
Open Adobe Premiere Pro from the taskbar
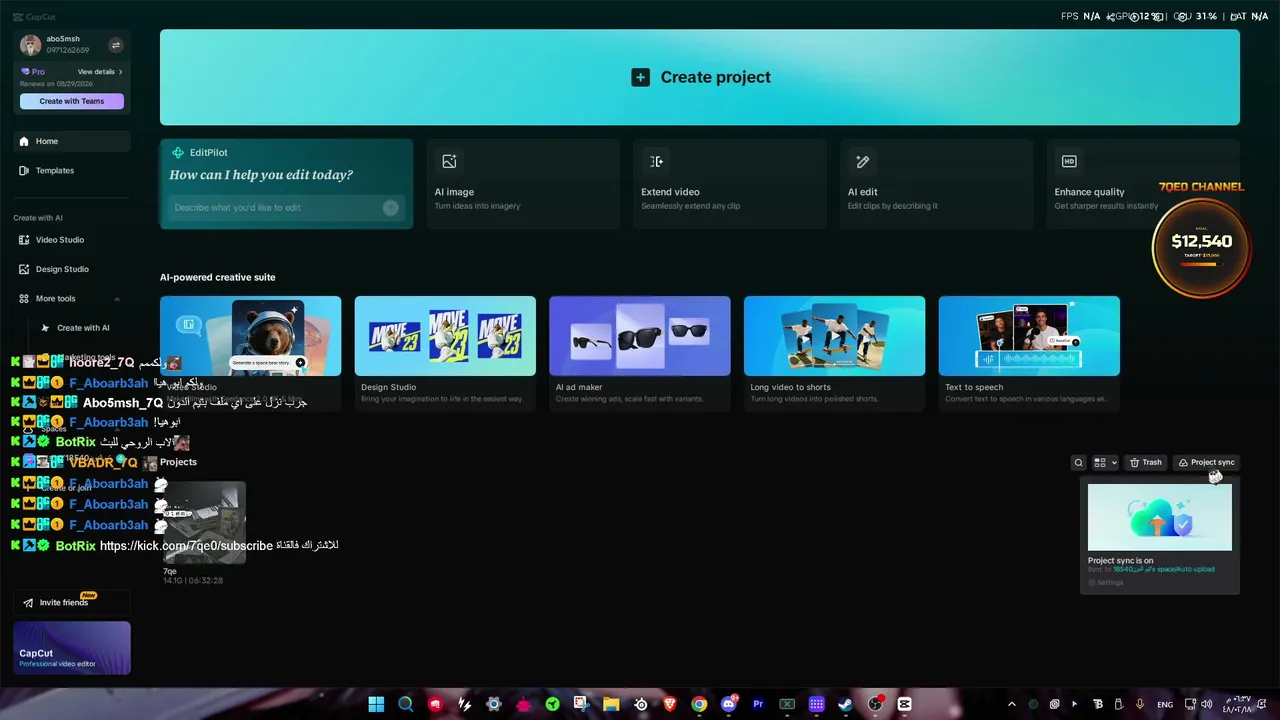tap(758, 704)
